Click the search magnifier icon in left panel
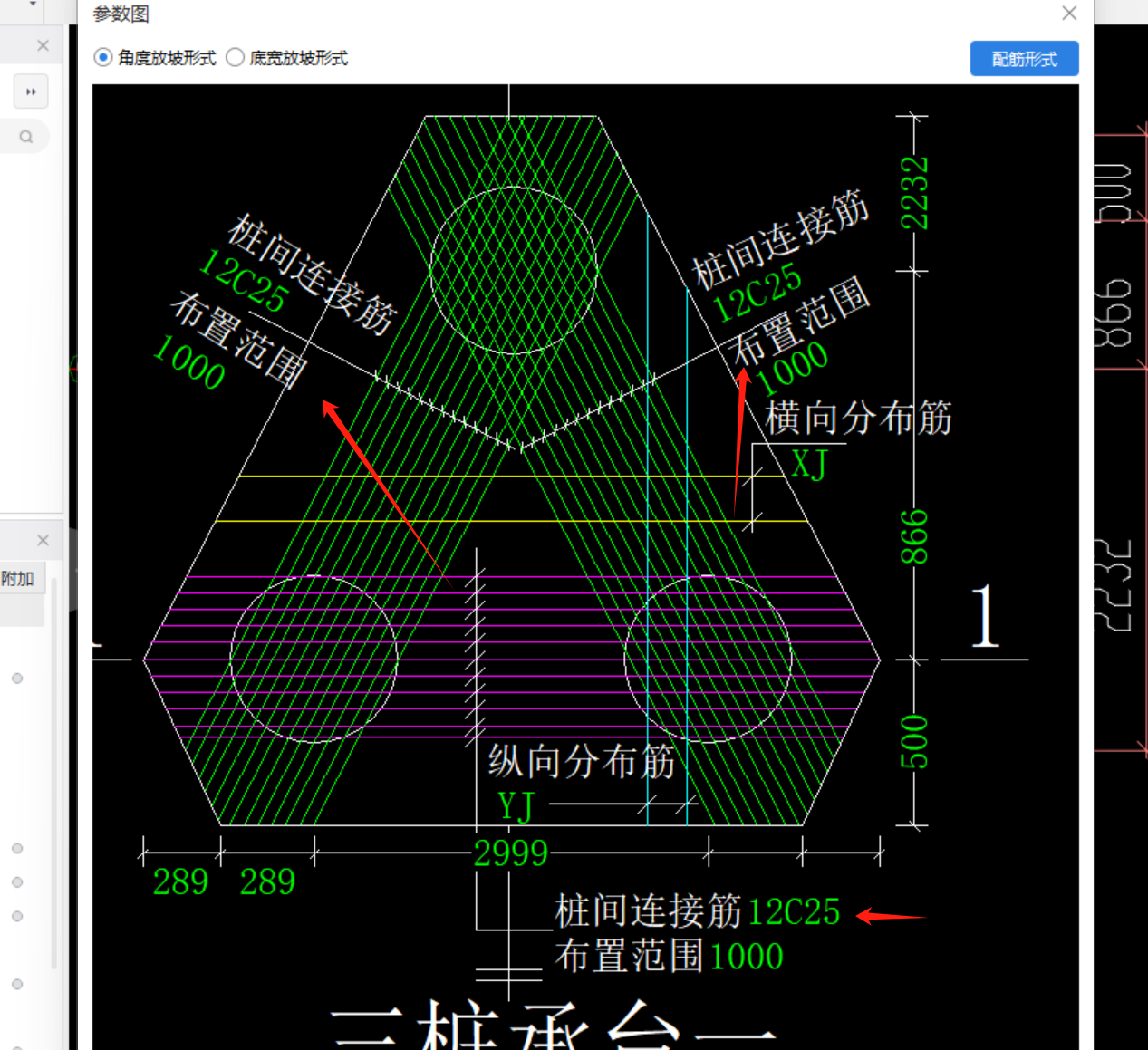Viewport: 1148px width, 1050px height. coord(26,137)
